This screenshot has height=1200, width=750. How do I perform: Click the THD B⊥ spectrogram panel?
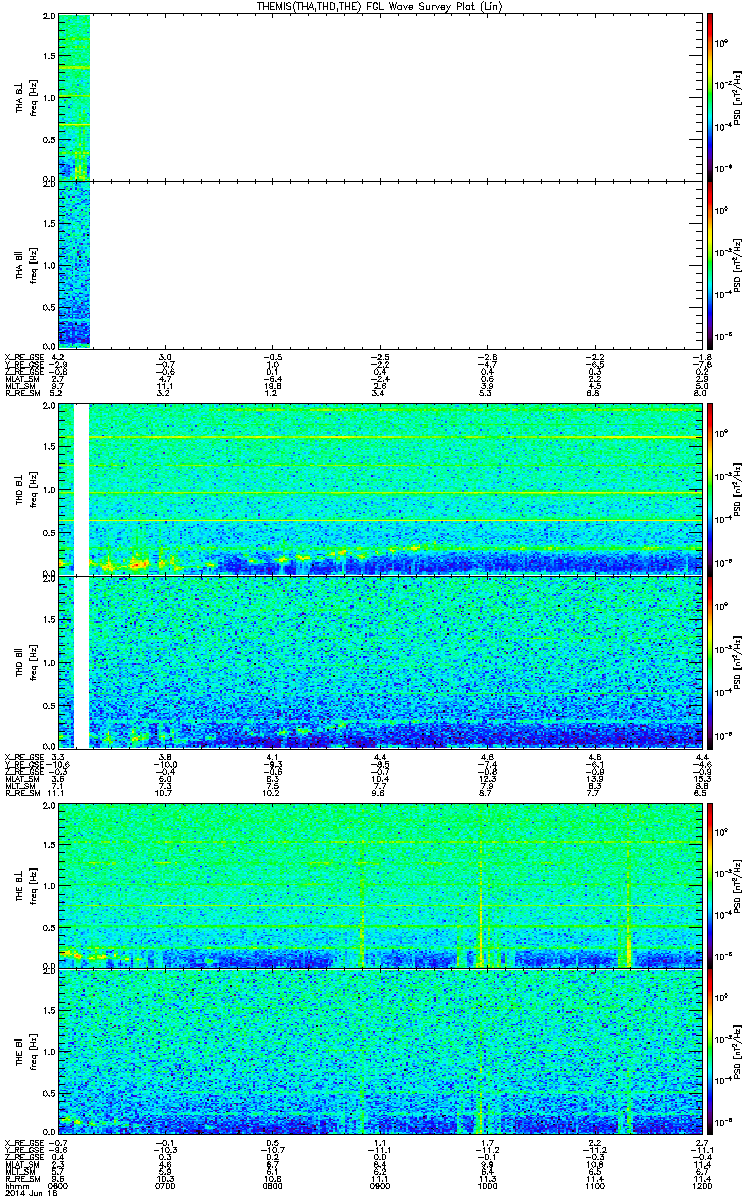(x=380, y=488)
